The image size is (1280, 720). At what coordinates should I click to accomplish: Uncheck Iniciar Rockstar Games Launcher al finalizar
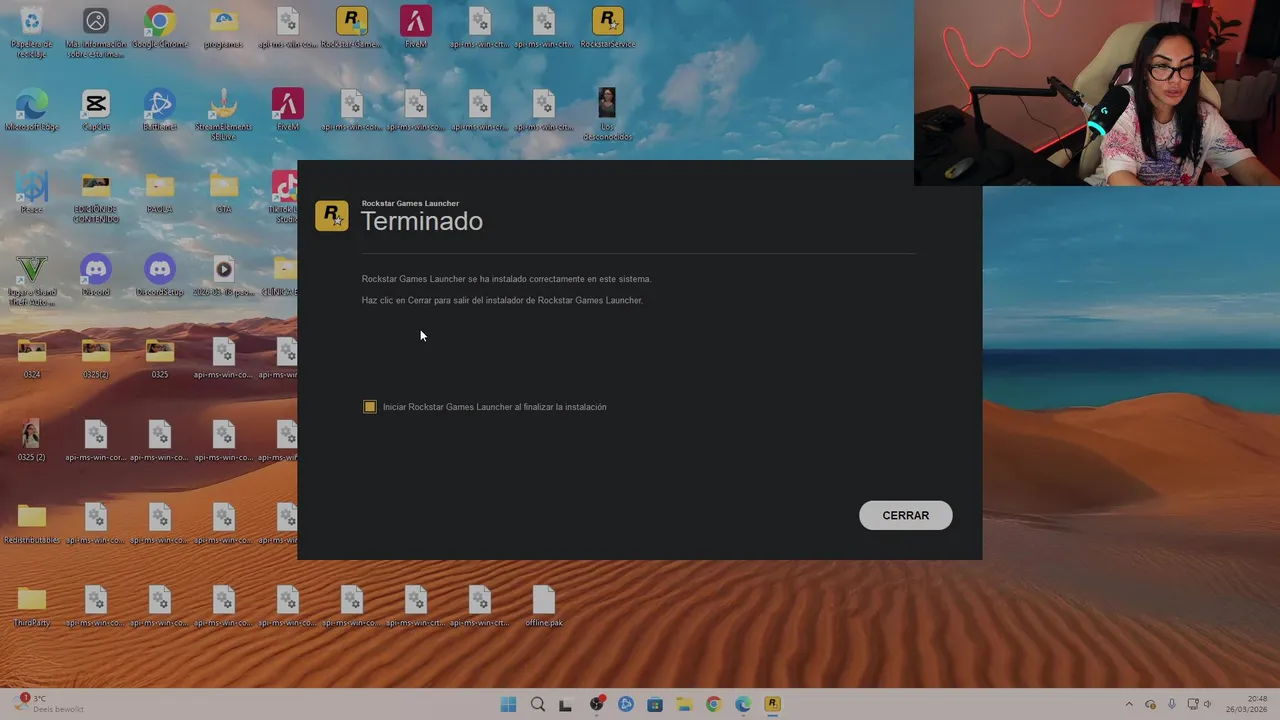click(370, 407)
